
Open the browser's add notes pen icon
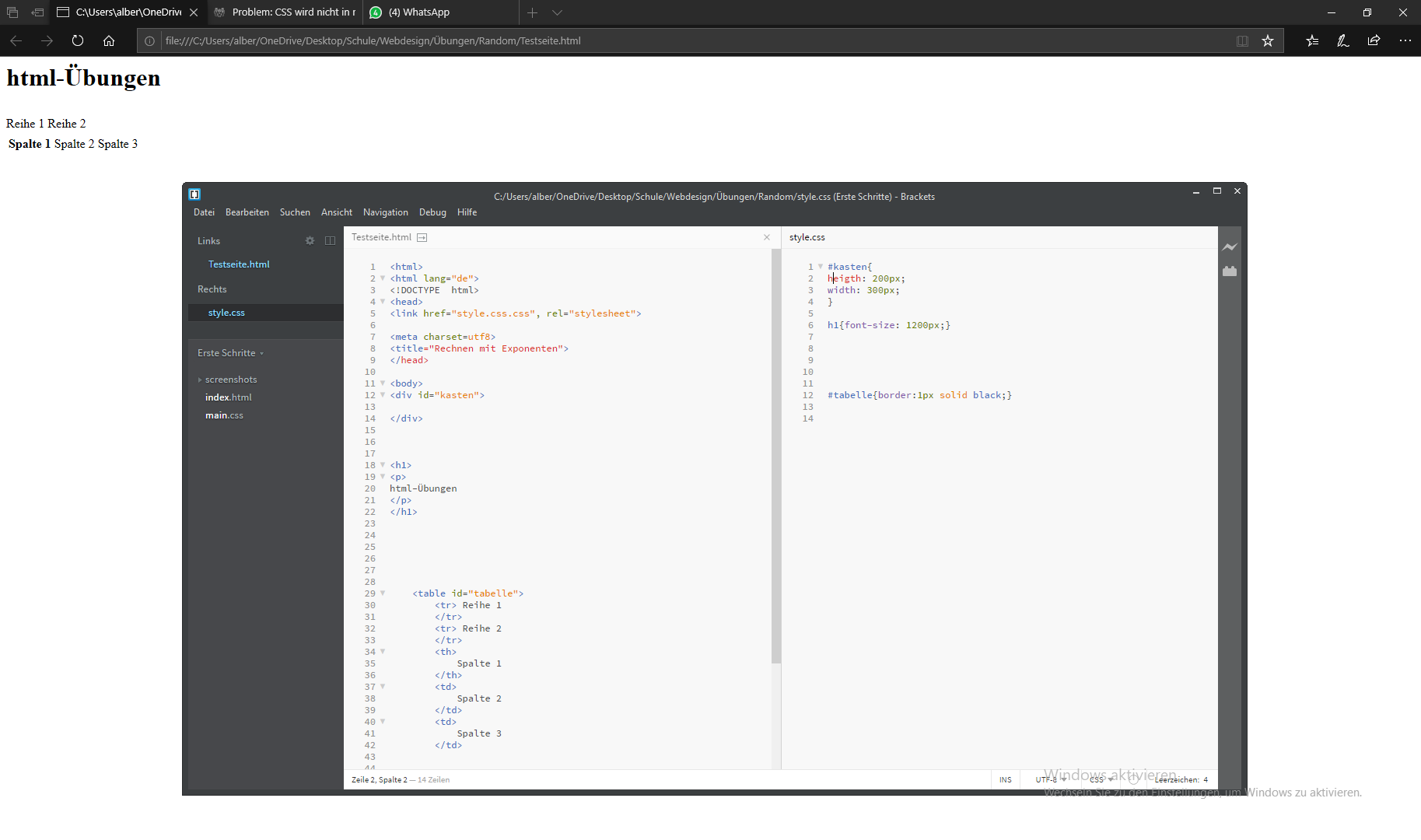pyautogui.click(x=1343, y=41)
